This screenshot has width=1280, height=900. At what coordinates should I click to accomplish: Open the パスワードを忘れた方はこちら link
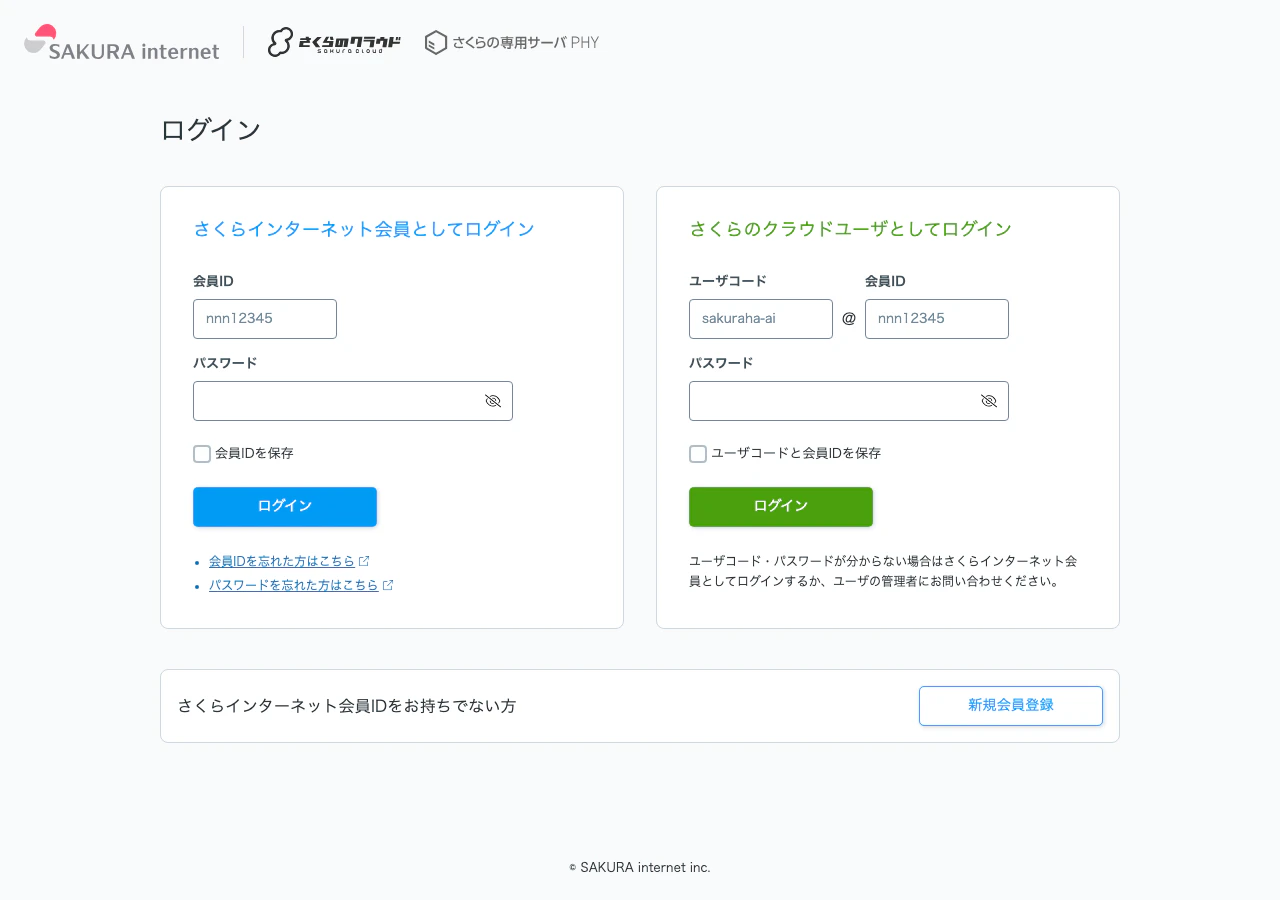coord(294,585)
